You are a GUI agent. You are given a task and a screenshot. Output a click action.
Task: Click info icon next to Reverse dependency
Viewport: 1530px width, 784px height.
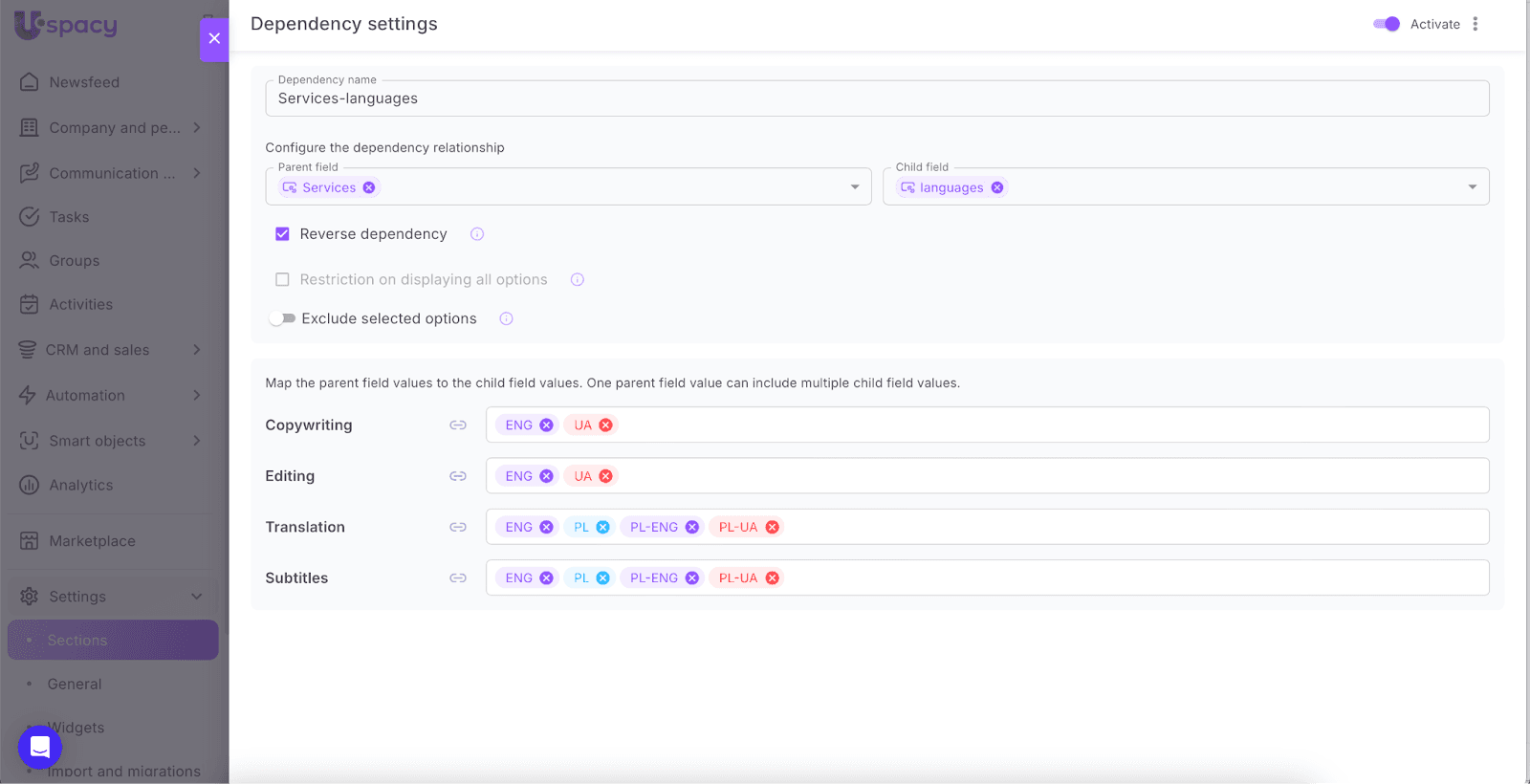click(x=477, y=234)
